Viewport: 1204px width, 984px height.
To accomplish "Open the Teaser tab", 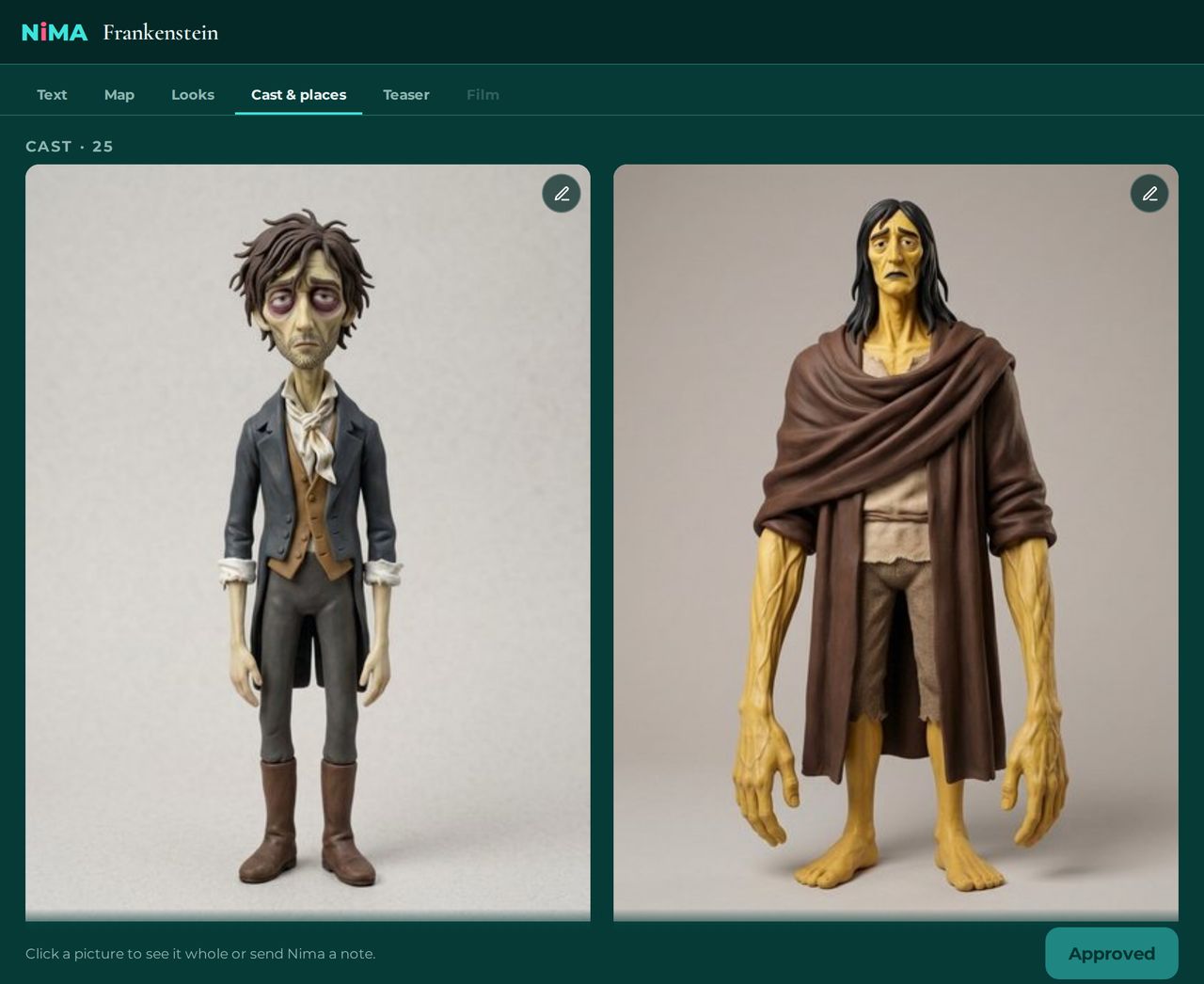I will coord(406,95).
